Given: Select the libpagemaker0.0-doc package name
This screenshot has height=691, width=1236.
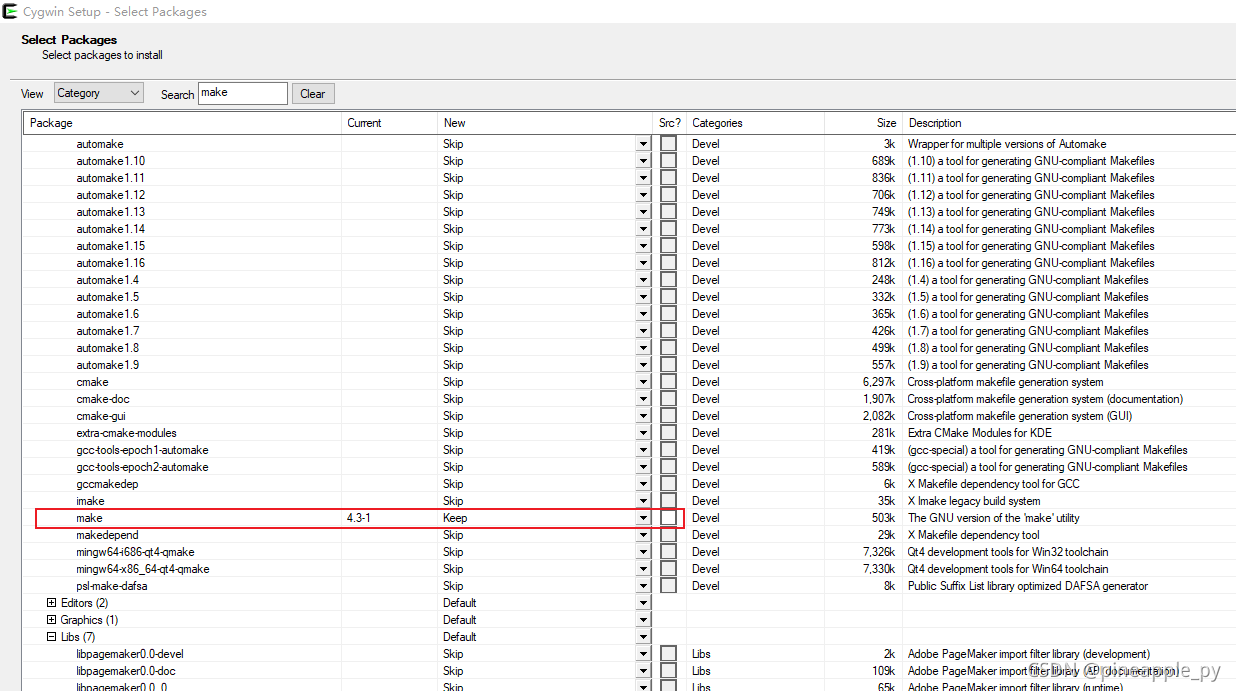Looking at the screenshot, I should tap(125, 671).
